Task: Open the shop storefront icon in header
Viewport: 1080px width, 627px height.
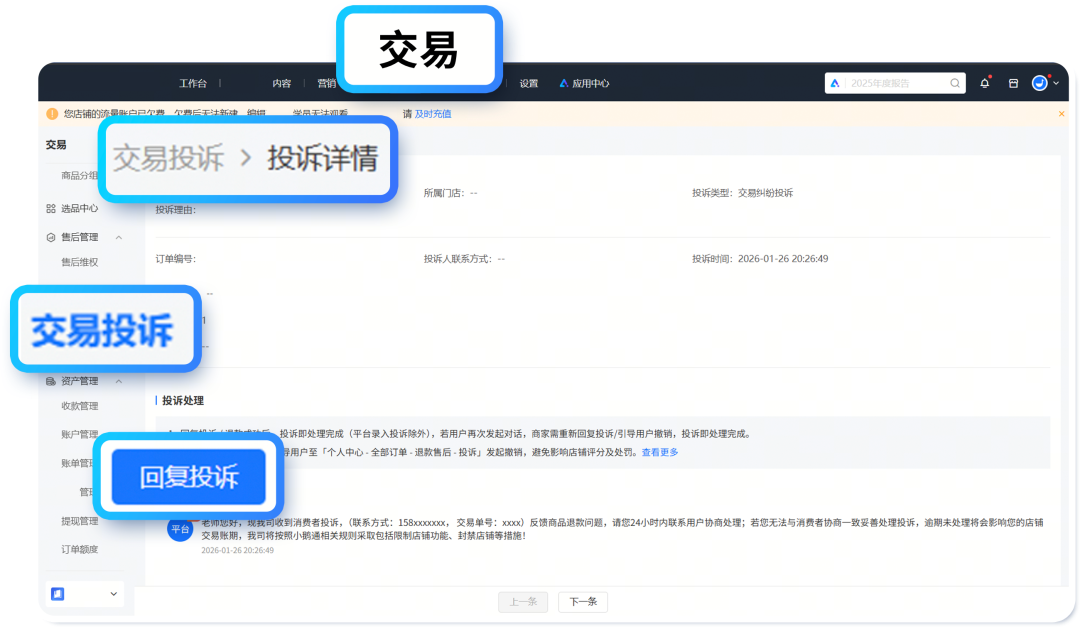Action: (x=1013, y=83)
